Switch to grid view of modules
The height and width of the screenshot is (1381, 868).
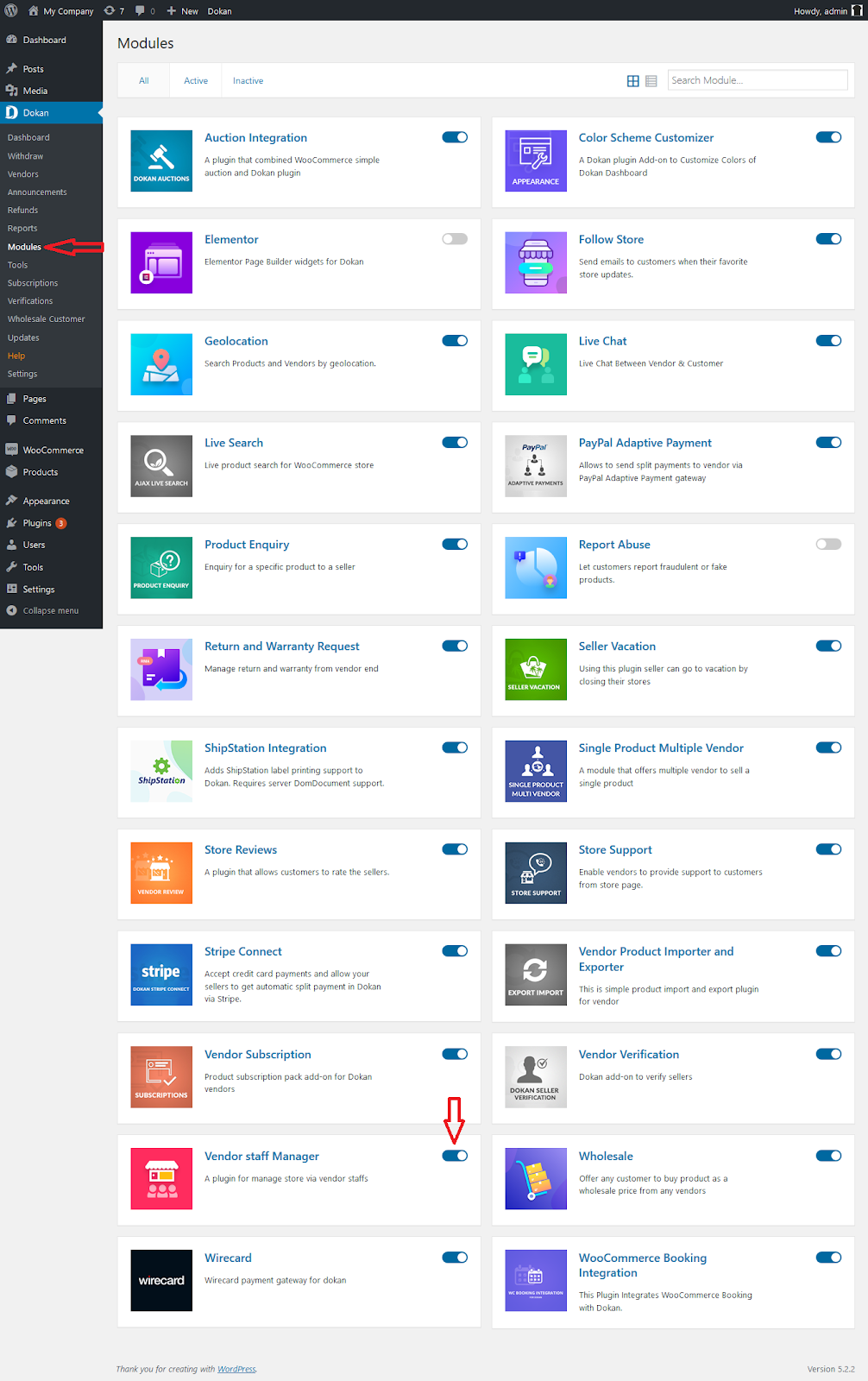point(633,81)
